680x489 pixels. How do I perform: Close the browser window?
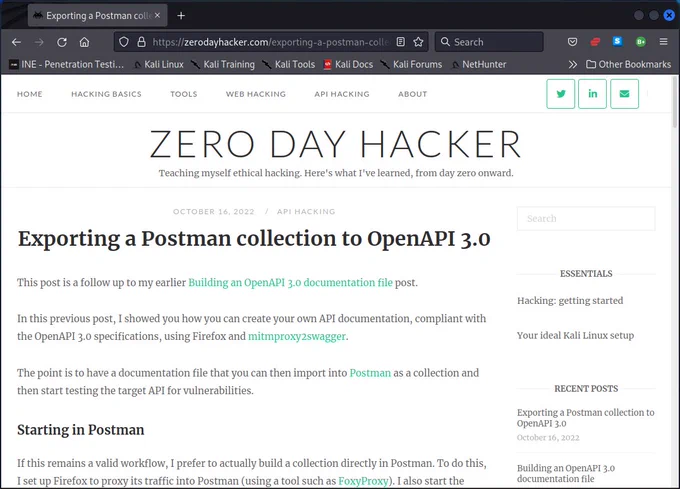(669, 15)
